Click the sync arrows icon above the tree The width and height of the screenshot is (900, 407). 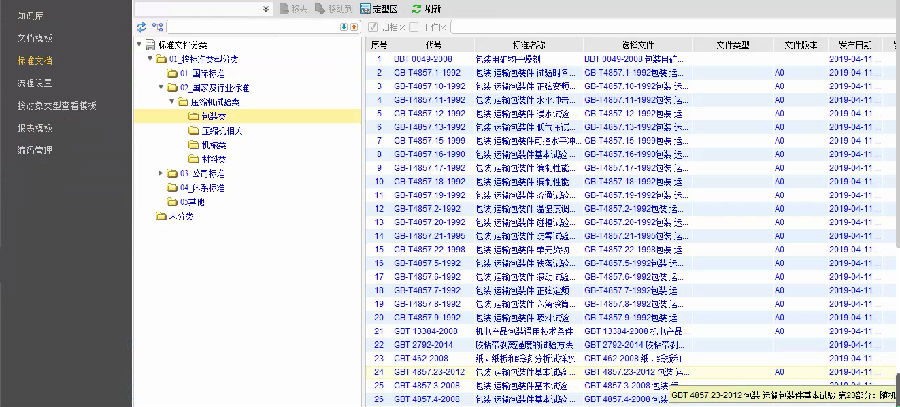point(142,26)
